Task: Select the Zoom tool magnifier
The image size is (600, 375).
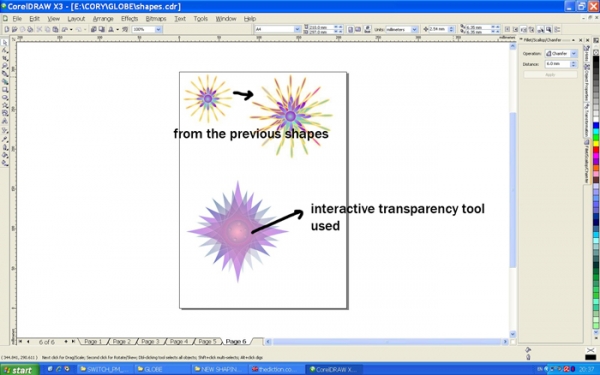Action: [5, 66]
